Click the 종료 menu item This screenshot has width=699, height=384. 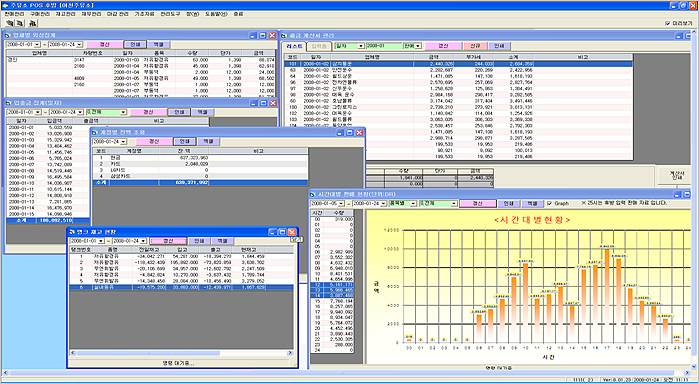(x=238, y=14)
